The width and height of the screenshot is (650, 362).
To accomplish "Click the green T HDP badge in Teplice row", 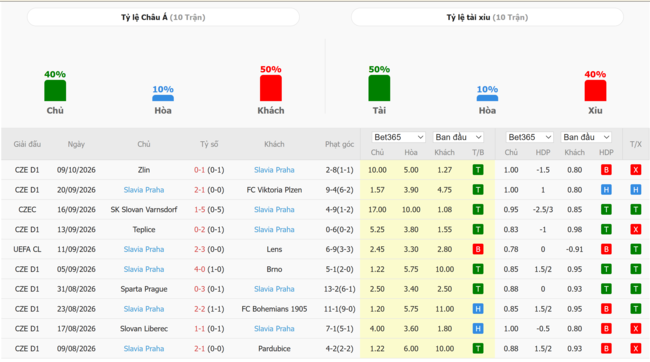I will (x=606, y=229).
